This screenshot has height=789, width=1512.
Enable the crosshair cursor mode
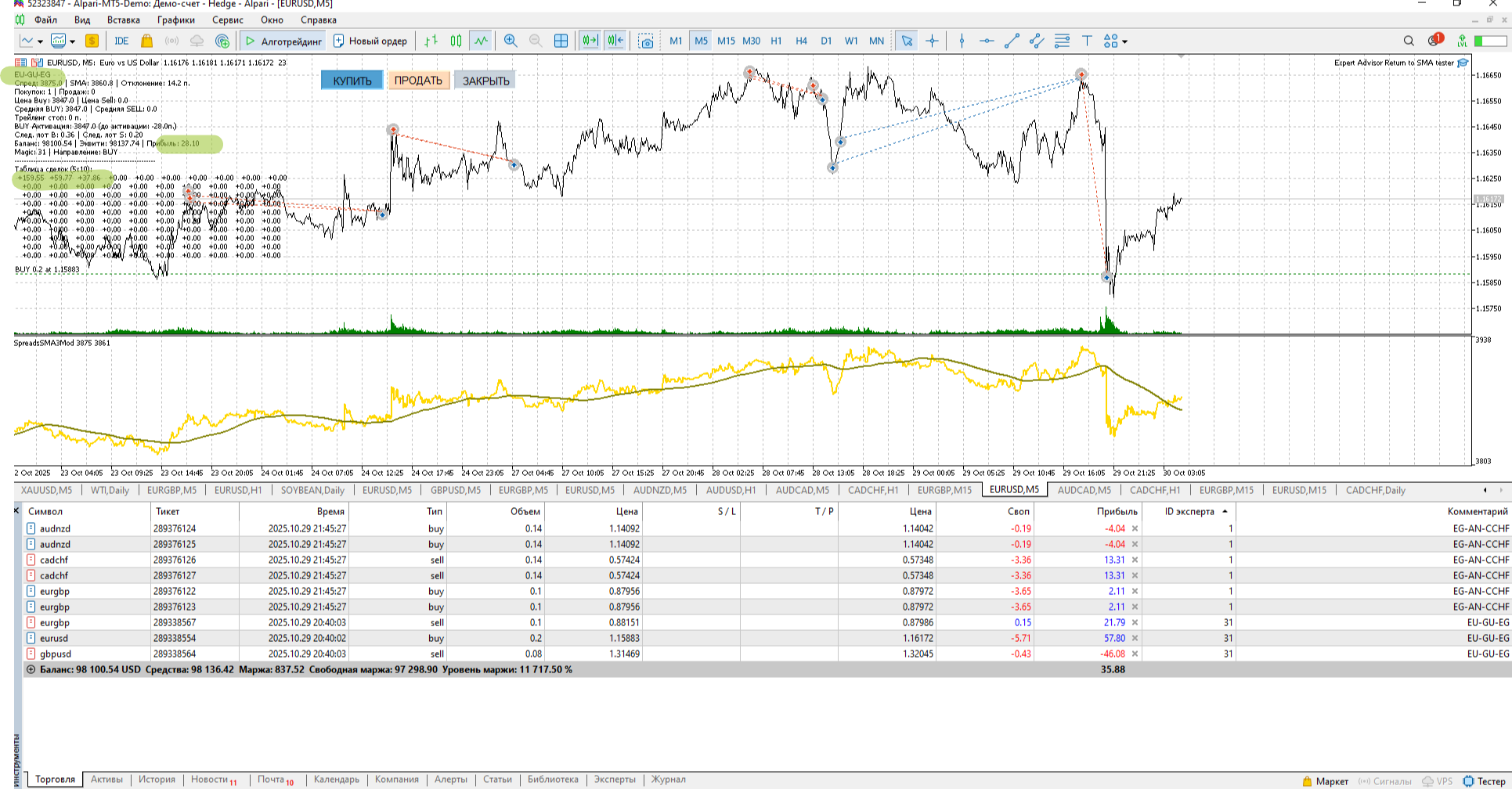(932, 41)
